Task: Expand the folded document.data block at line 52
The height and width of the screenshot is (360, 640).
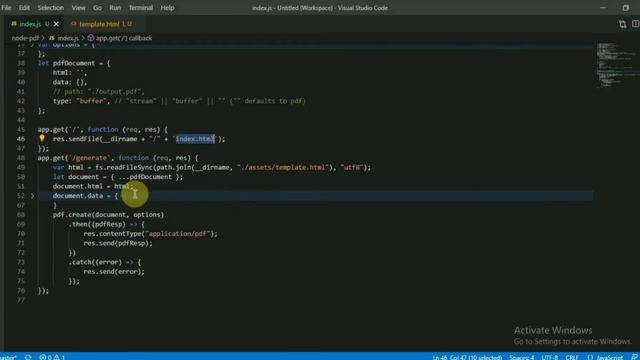Action: (x=32, y=196)
